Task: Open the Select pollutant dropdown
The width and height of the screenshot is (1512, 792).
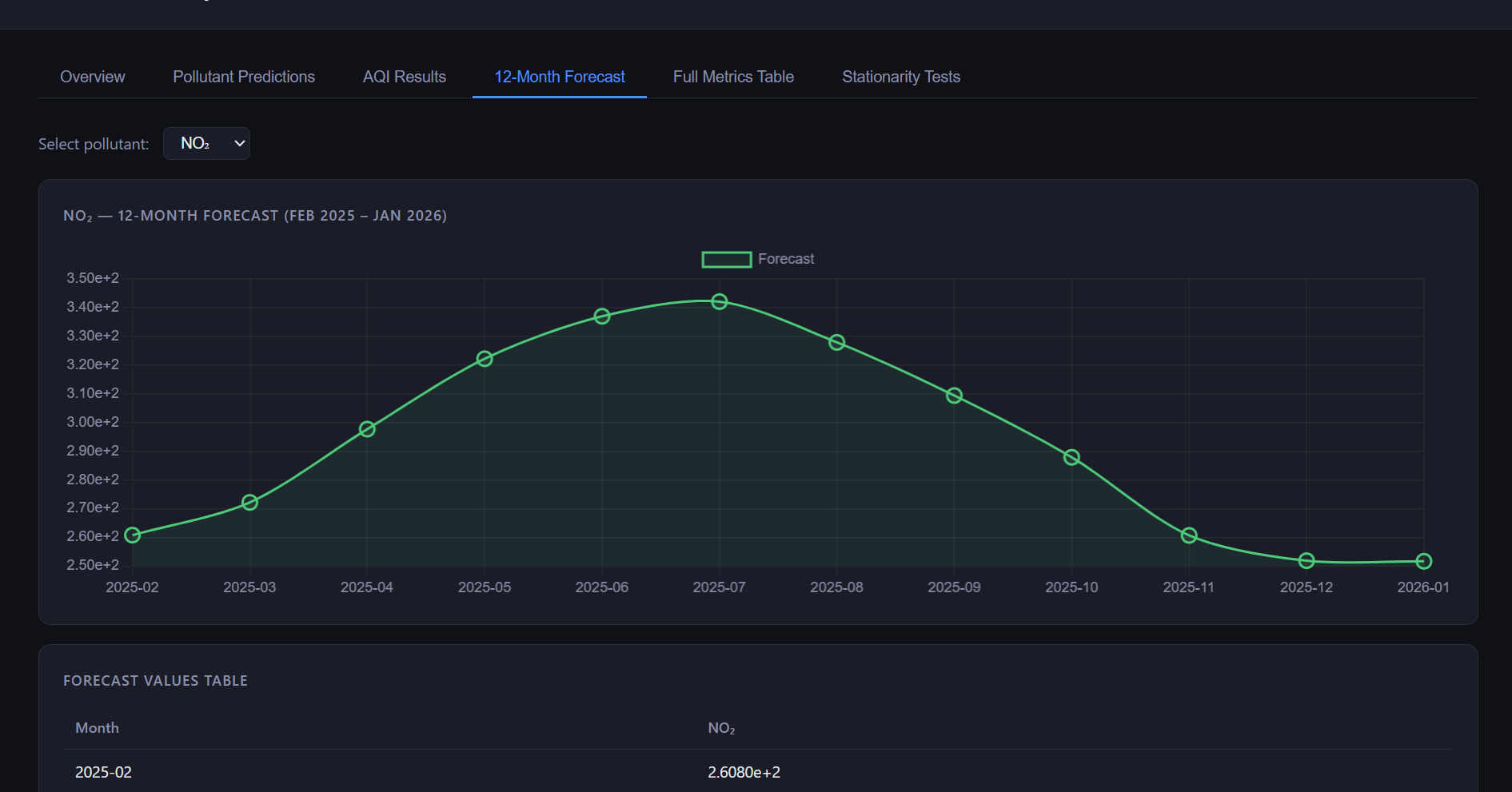Action: [207, 143]
